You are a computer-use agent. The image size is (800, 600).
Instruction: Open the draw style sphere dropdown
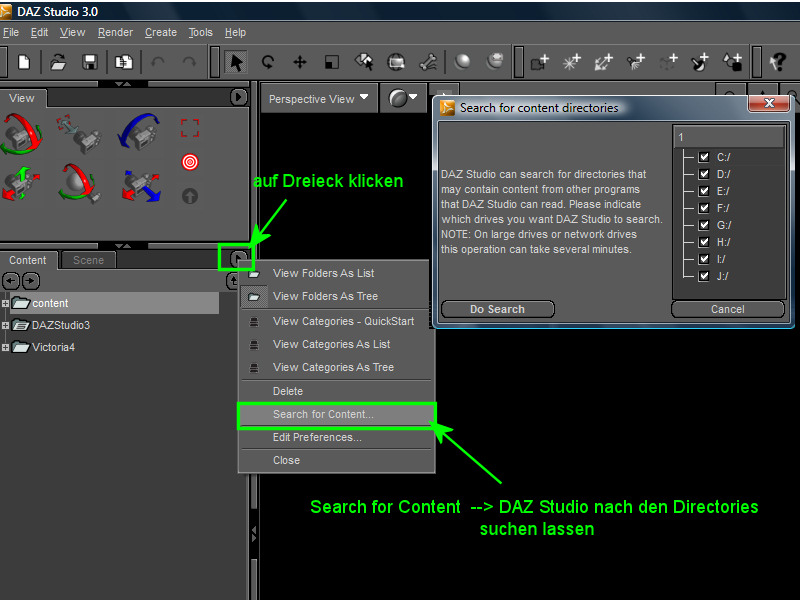point(403,98)
